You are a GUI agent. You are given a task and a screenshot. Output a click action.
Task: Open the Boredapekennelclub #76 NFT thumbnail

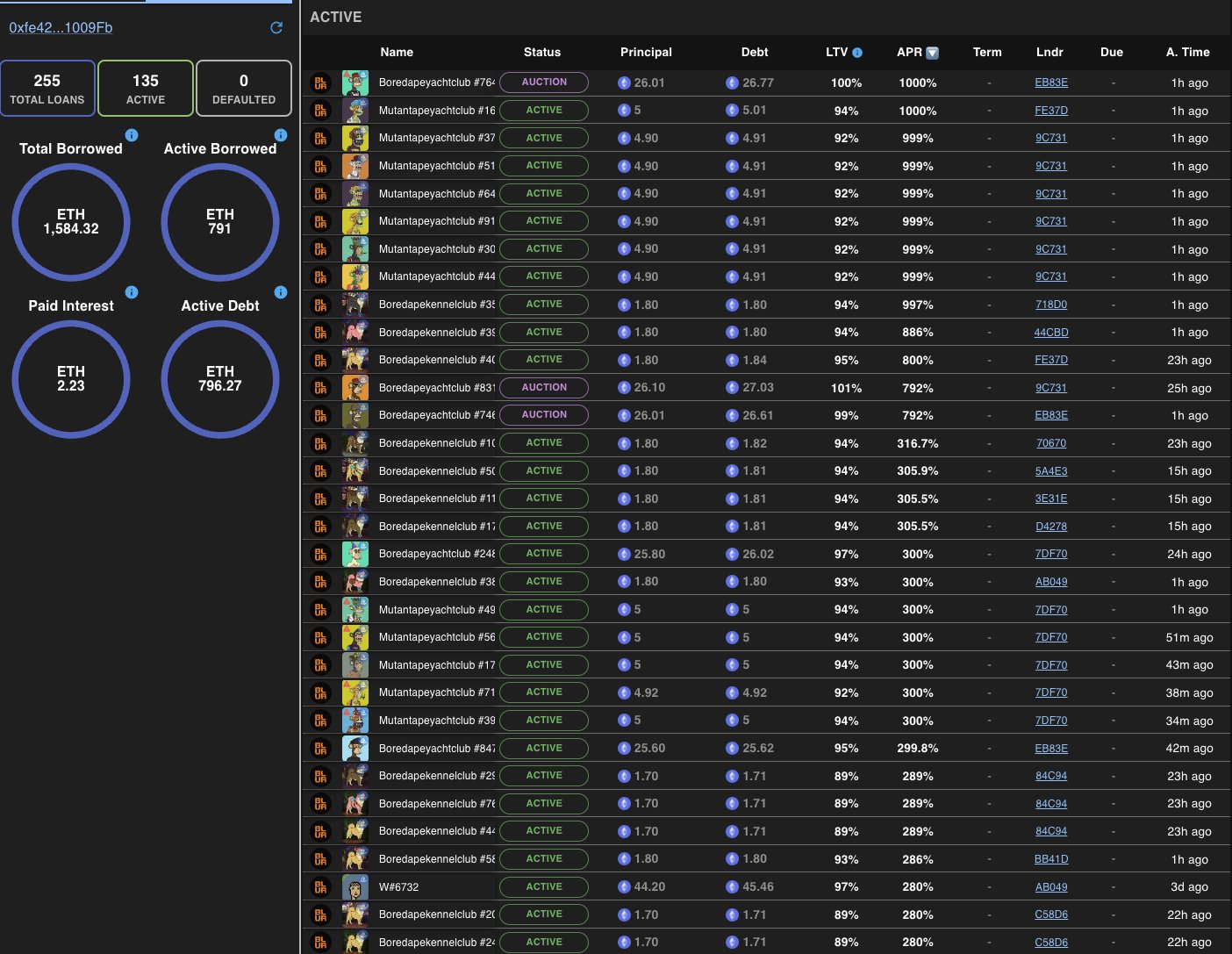[355, 804]
